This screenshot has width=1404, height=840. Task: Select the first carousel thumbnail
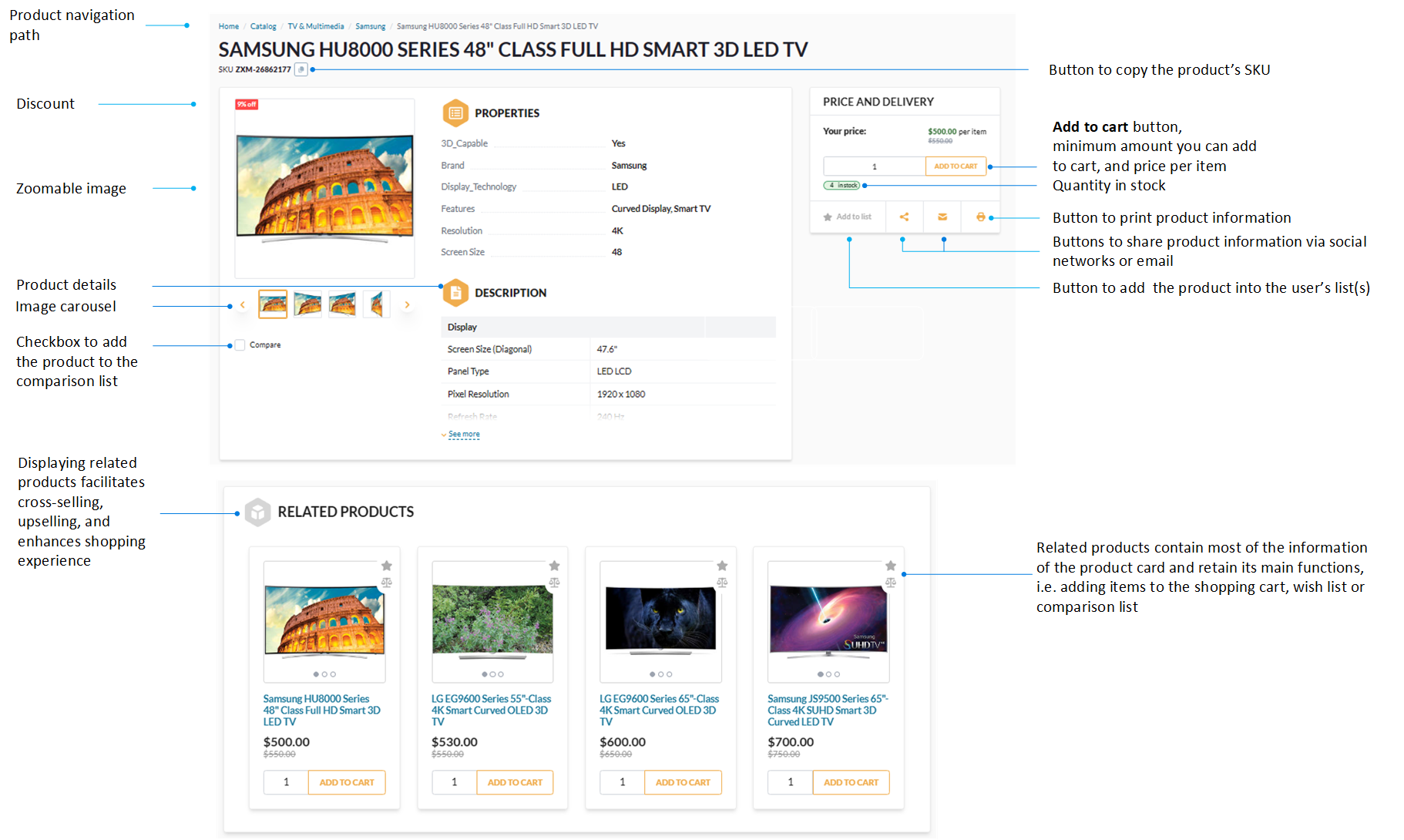(x=273, y=304)
